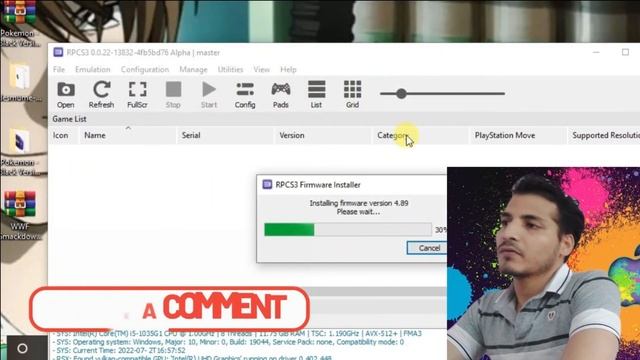Open WWF Smackdown archive on desktop
This screenshot has width=640, height=360.
coord(20,215)
